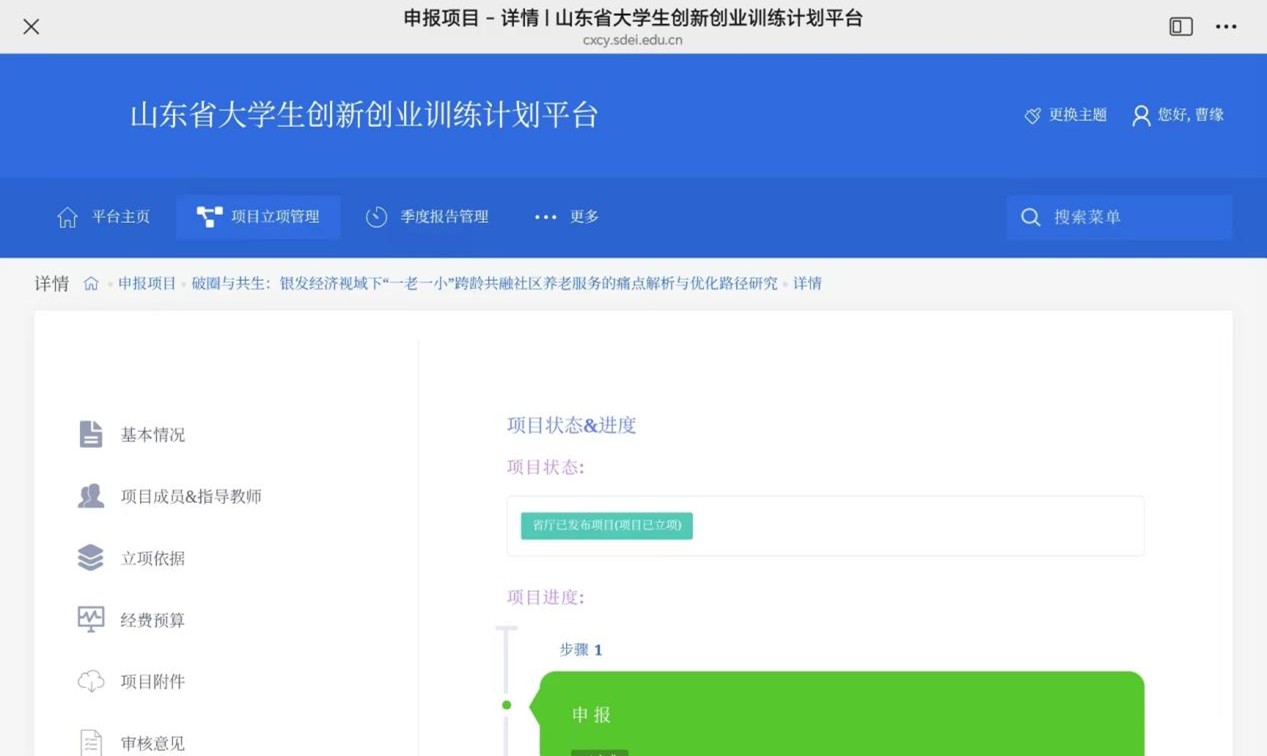Toggle the browser sidebar panel icon
Viewport: 1267px width, 756px height.
(1181, 27)
